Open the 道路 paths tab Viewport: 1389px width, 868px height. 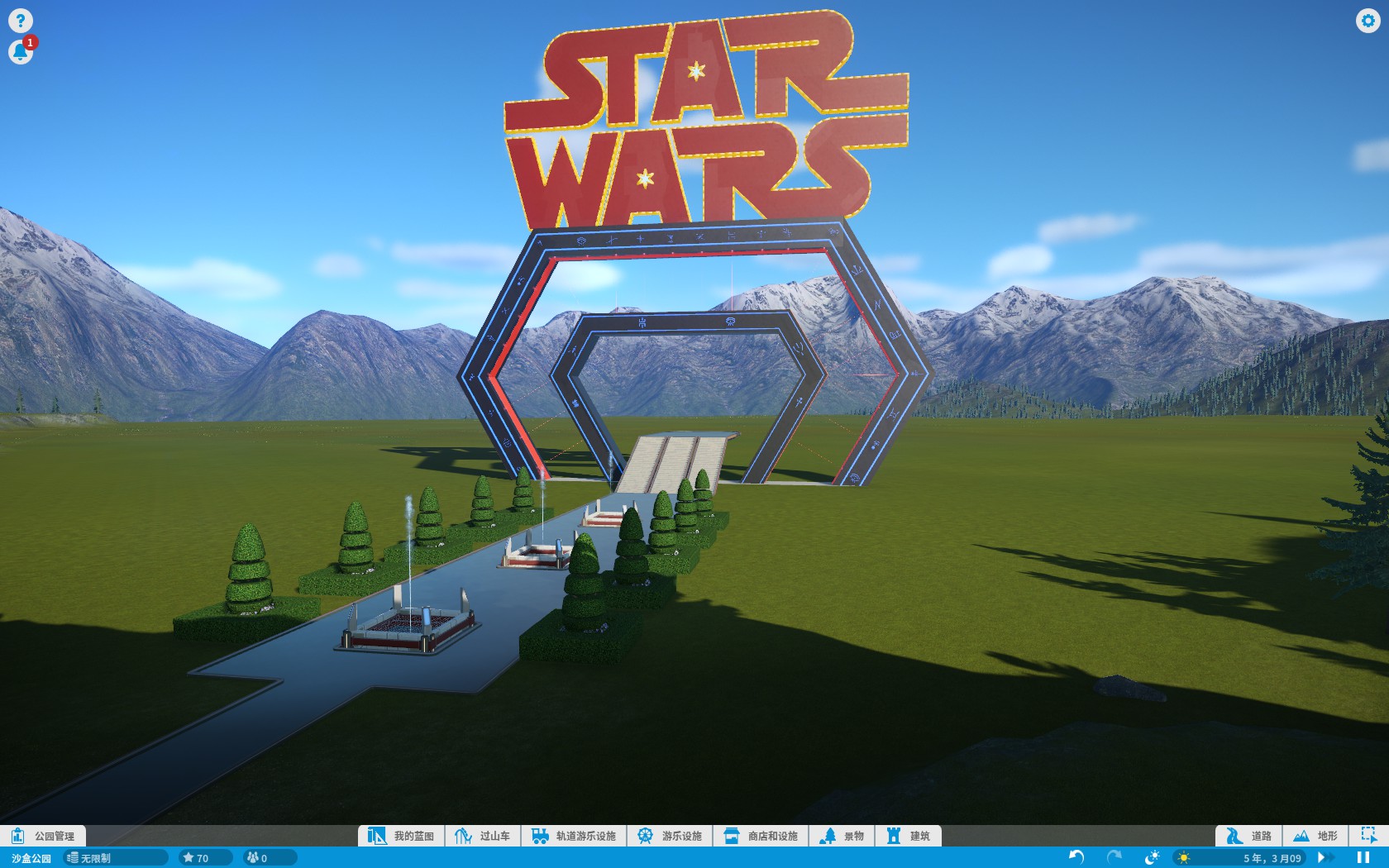pyautogui.click(x=1249, y=836)
